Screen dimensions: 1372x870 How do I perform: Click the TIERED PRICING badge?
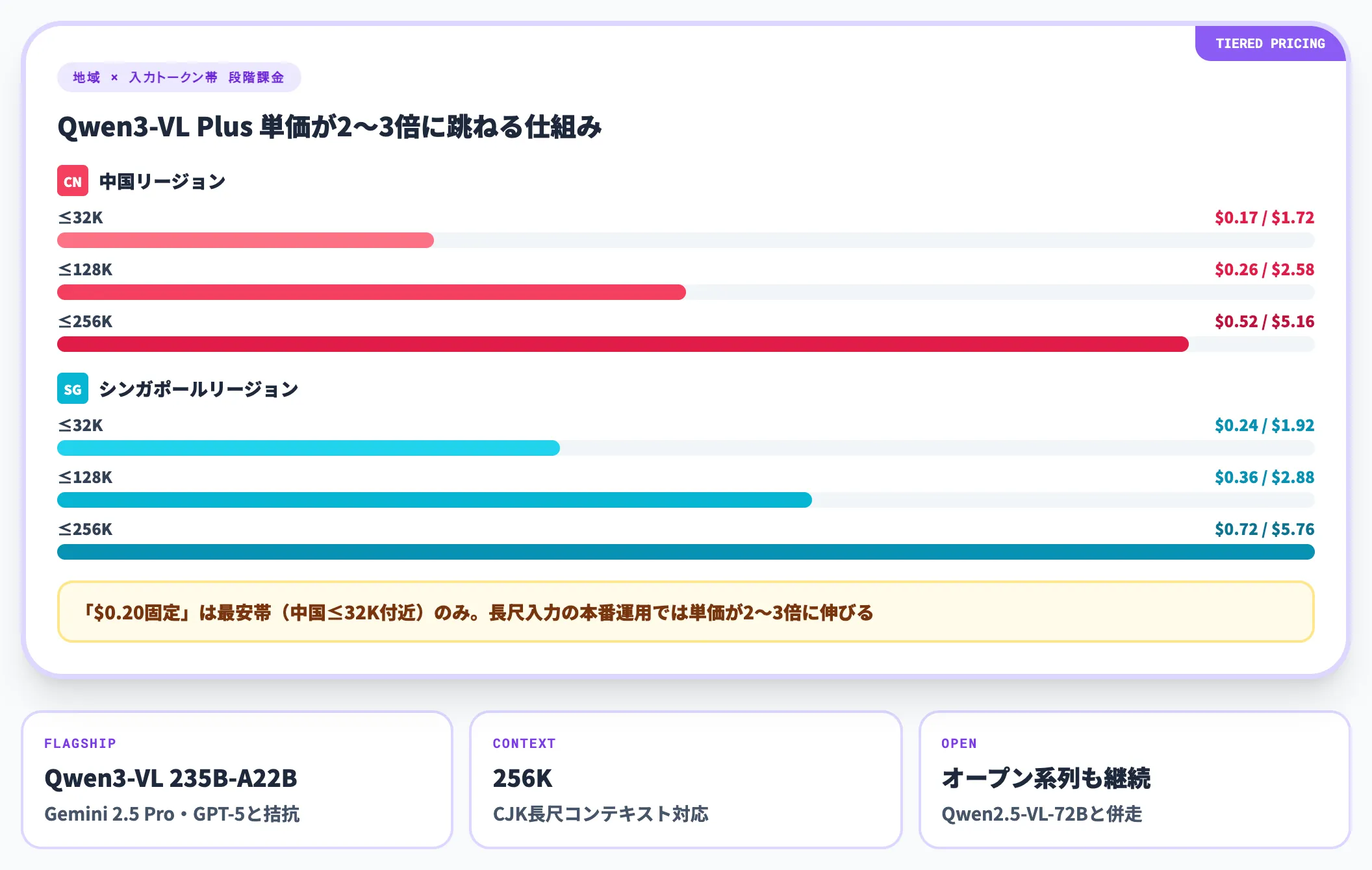[1270, 43]
